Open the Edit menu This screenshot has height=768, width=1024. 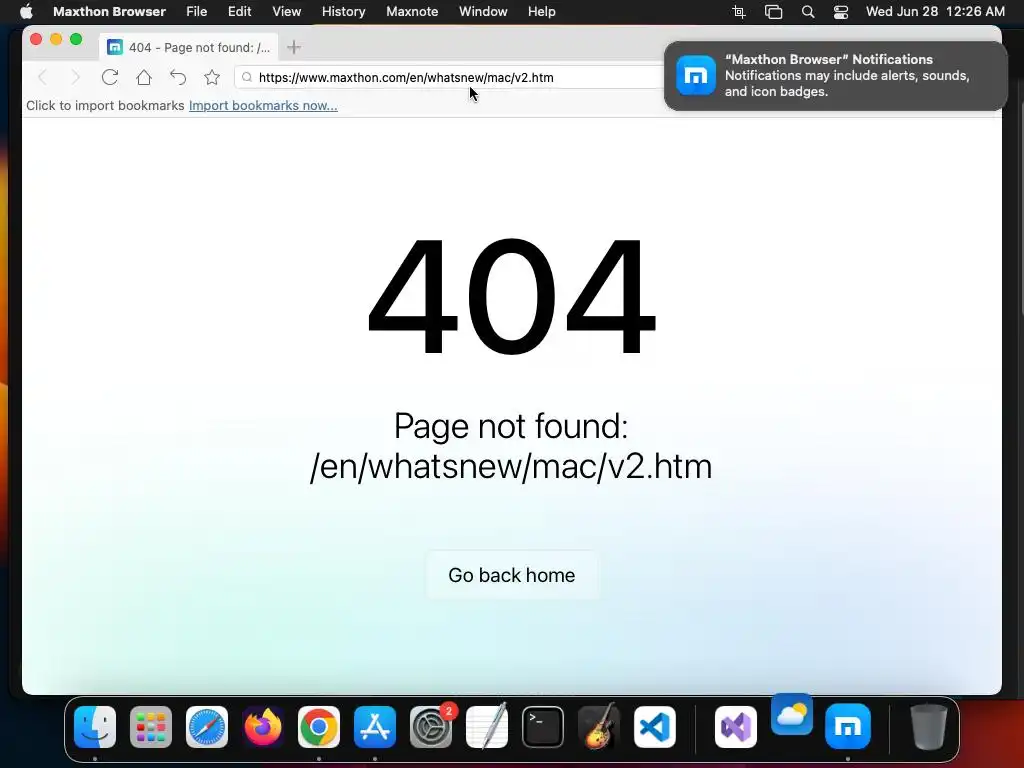[x=240, y=12]
